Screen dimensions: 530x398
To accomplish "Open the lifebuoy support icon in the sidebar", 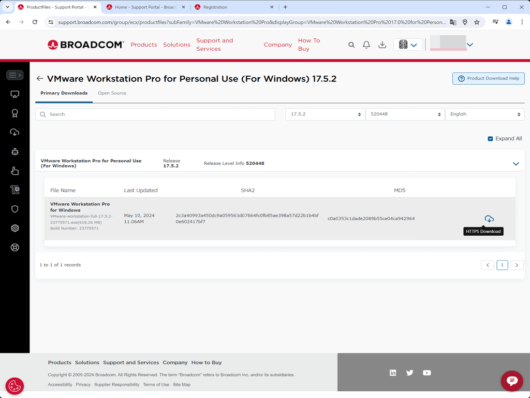I will [x=15, y=247].
